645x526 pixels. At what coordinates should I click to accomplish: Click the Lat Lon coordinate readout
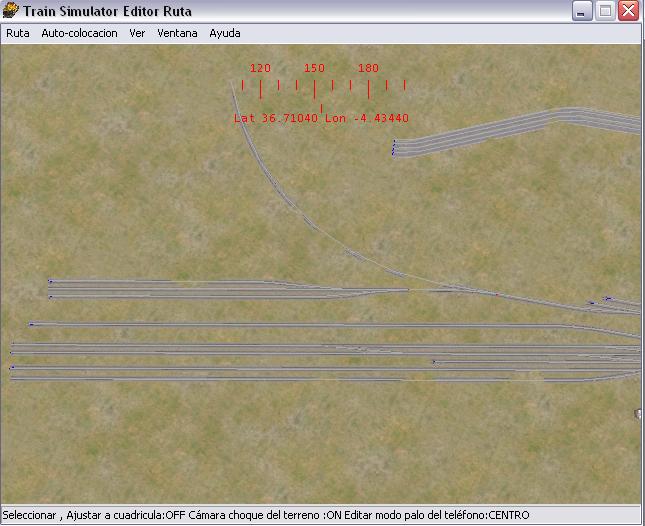[321, 118]
